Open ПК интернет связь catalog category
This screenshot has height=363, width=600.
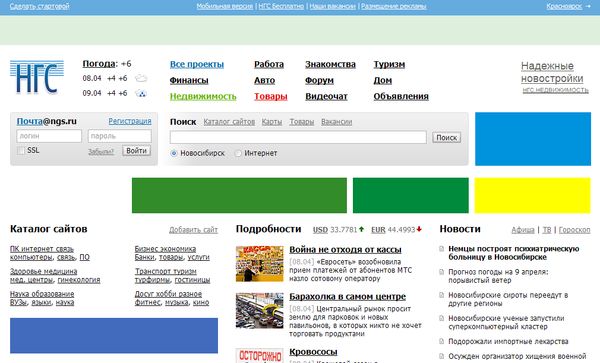click(x=42, y=249)
